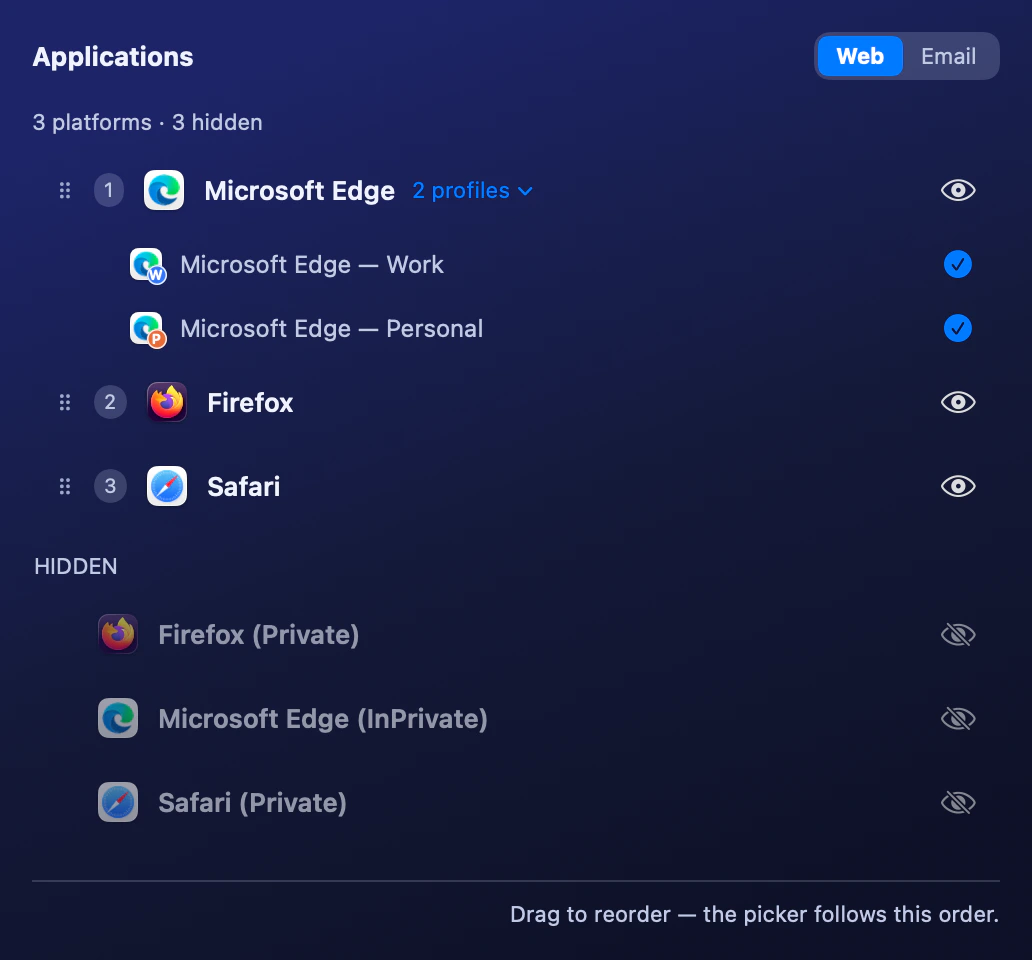Switch to the Web tab

pyautogui.click(x=860, y=56)
